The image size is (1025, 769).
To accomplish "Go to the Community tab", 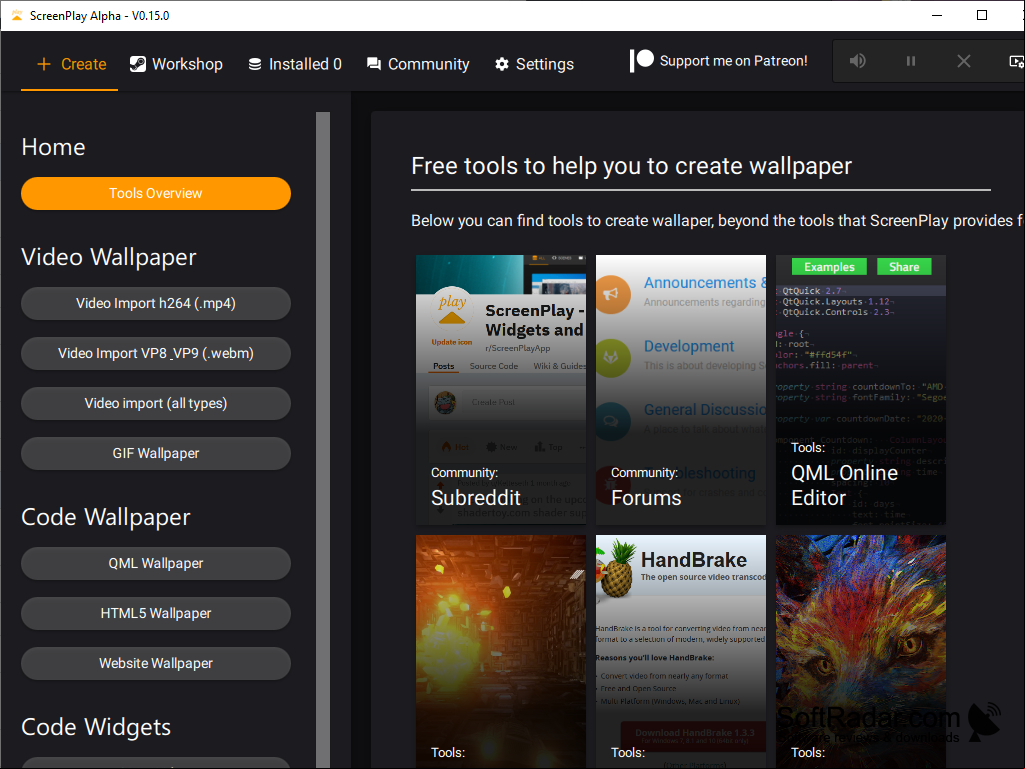I will (x=418, y=64).
